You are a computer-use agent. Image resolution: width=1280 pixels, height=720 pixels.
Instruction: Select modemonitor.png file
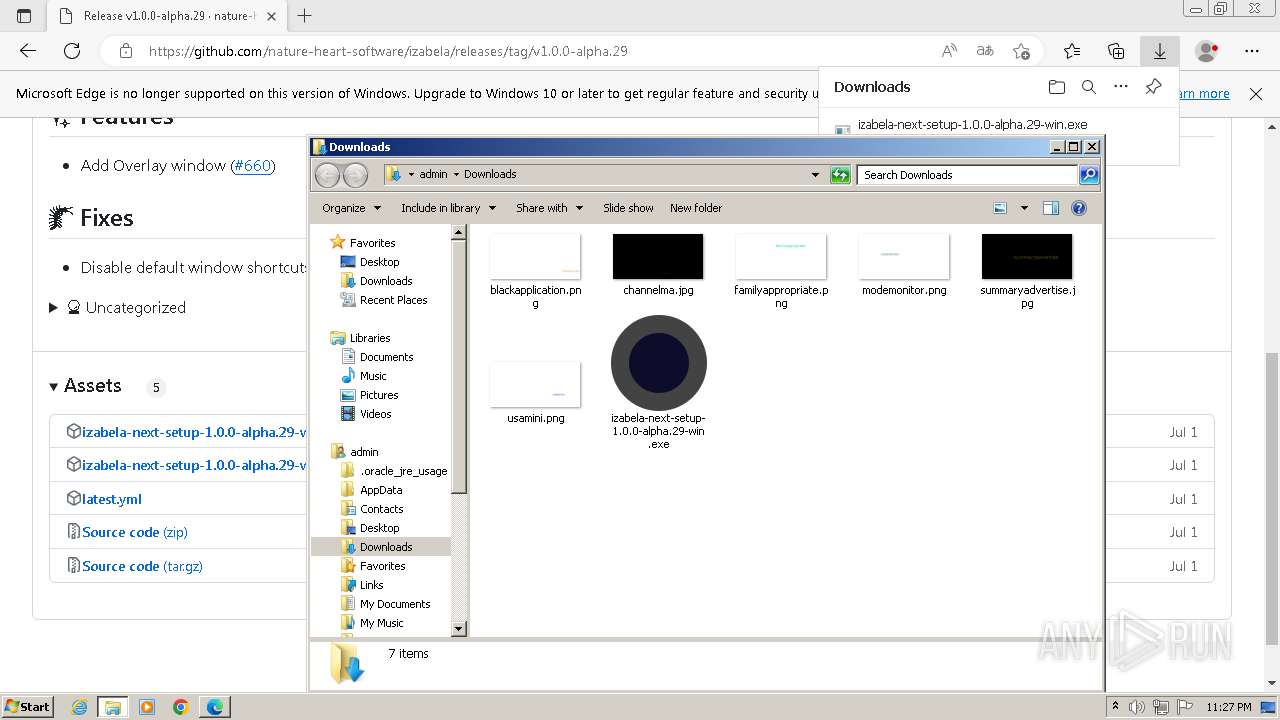point(904,264)
